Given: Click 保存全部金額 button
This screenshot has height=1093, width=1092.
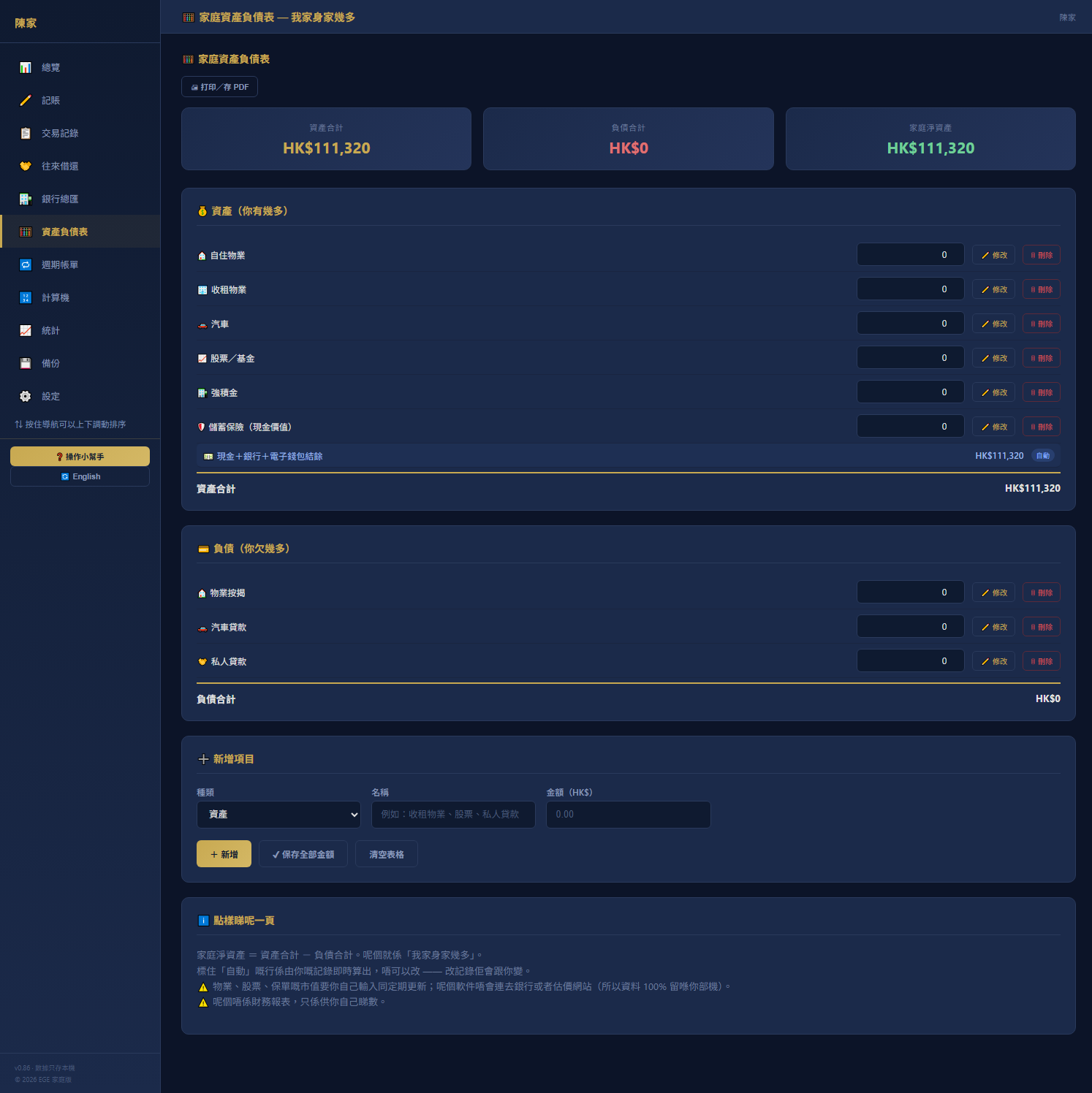Looking at the screenshot, I should tap(303, 854).
